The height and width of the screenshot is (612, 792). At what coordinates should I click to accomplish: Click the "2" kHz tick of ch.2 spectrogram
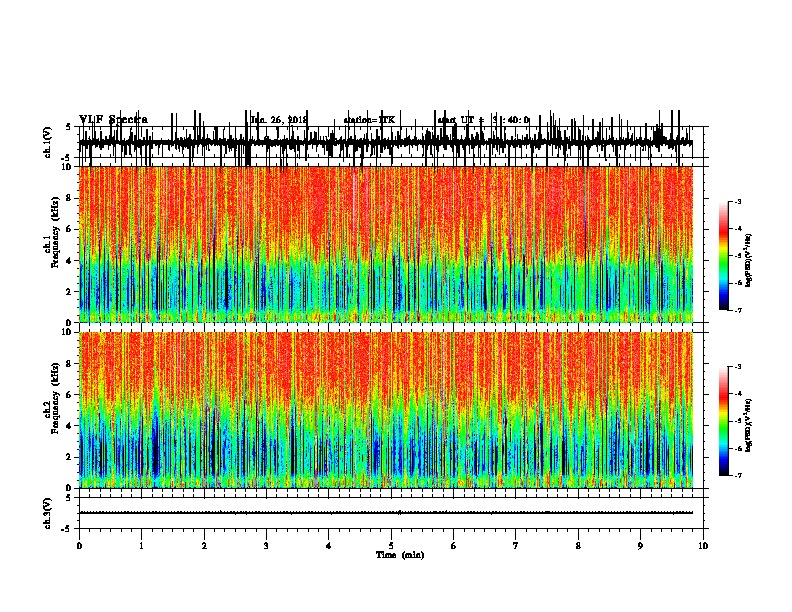[x=69, y=457]
